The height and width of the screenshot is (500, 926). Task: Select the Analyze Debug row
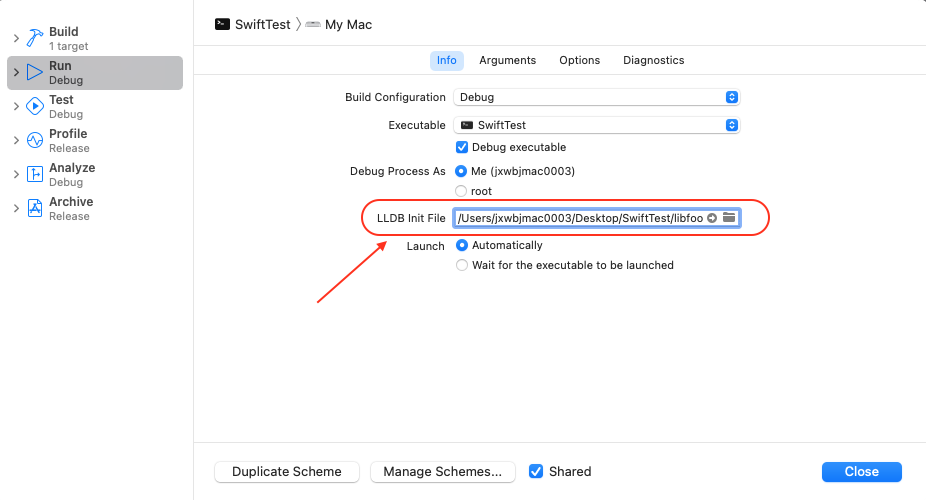pos(95,174)
